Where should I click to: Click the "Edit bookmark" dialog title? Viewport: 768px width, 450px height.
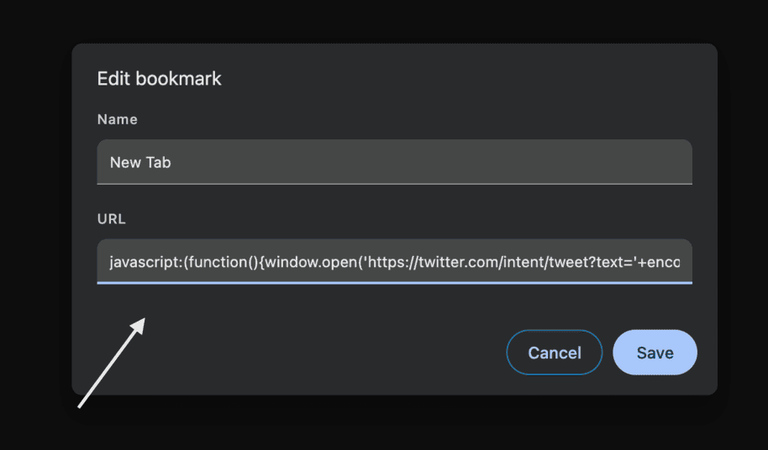point(159,79)
